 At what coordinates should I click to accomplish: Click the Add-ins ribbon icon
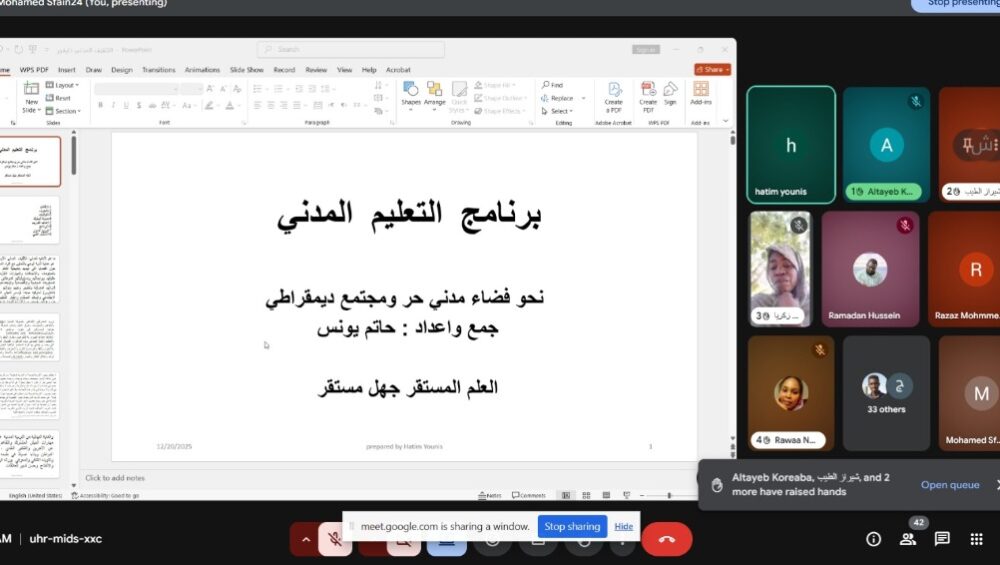point(701,94)
